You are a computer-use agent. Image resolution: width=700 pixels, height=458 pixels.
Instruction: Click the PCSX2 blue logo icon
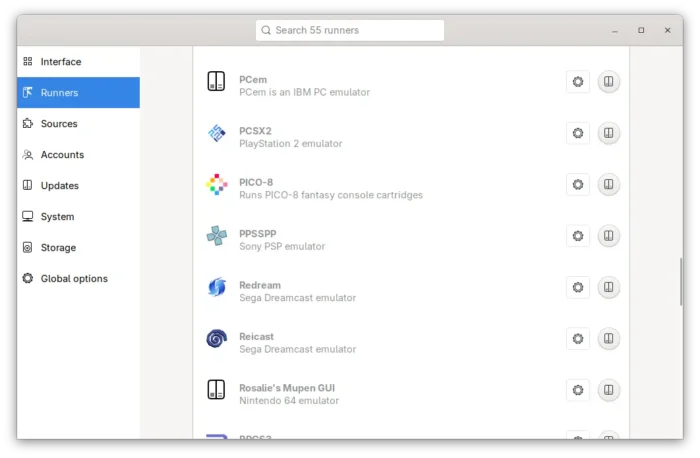pyautogui.click(x=217, y=133)
